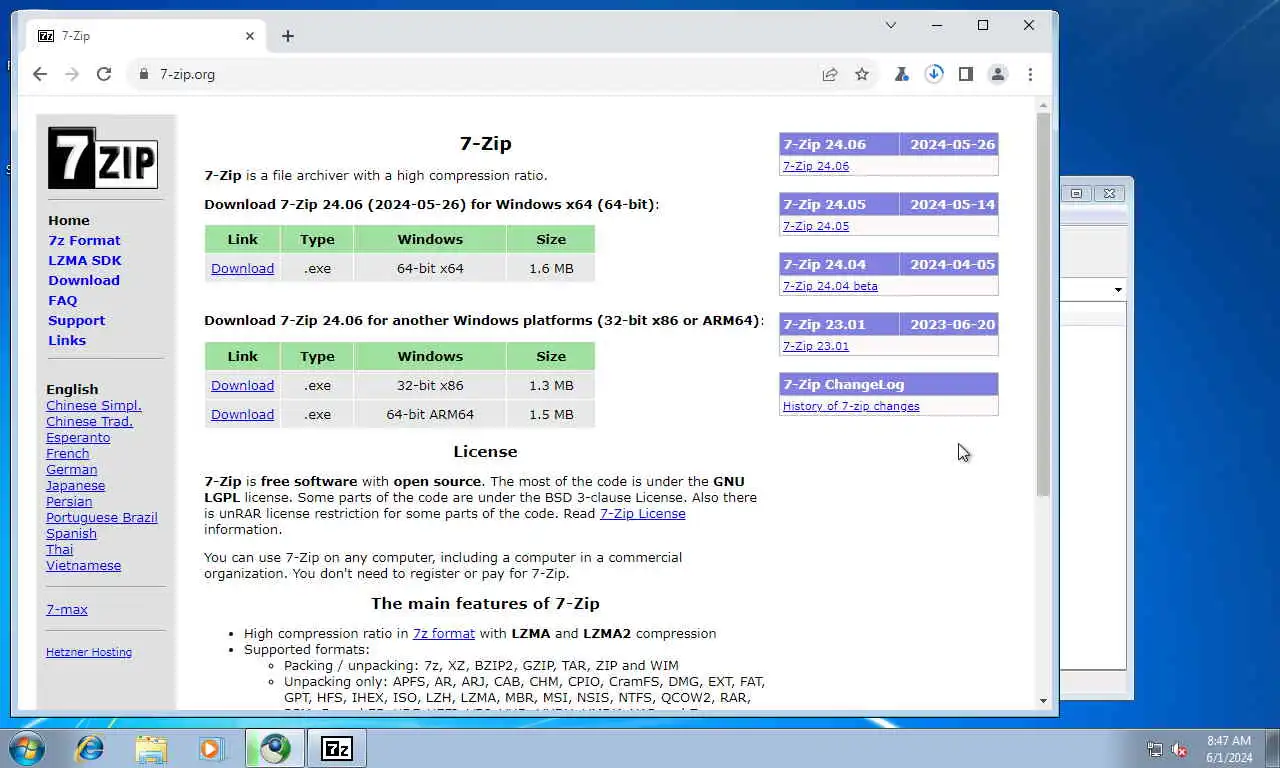Open LZMA SDK sidebar link
1280x768 pixels.
point(85,260)
